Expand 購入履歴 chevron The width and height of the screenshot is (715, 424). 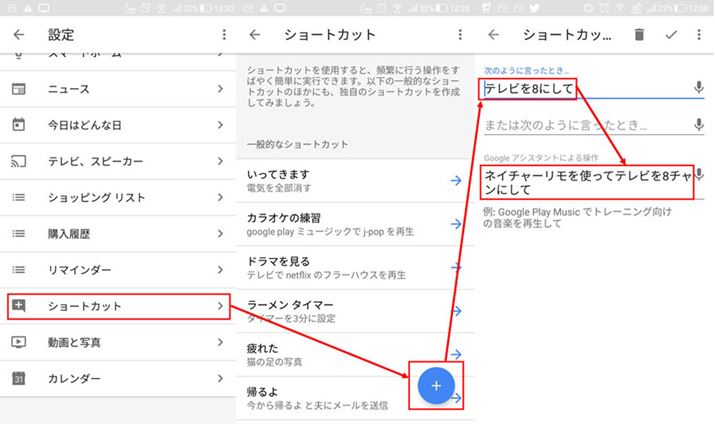point(220,233)
